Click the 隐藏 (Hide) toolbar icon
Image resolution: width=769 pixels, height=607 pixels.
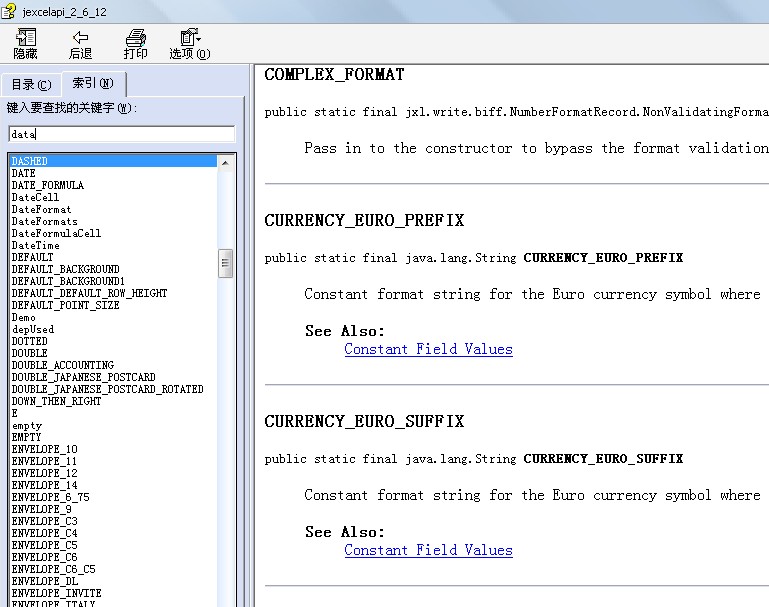(26, 44)
